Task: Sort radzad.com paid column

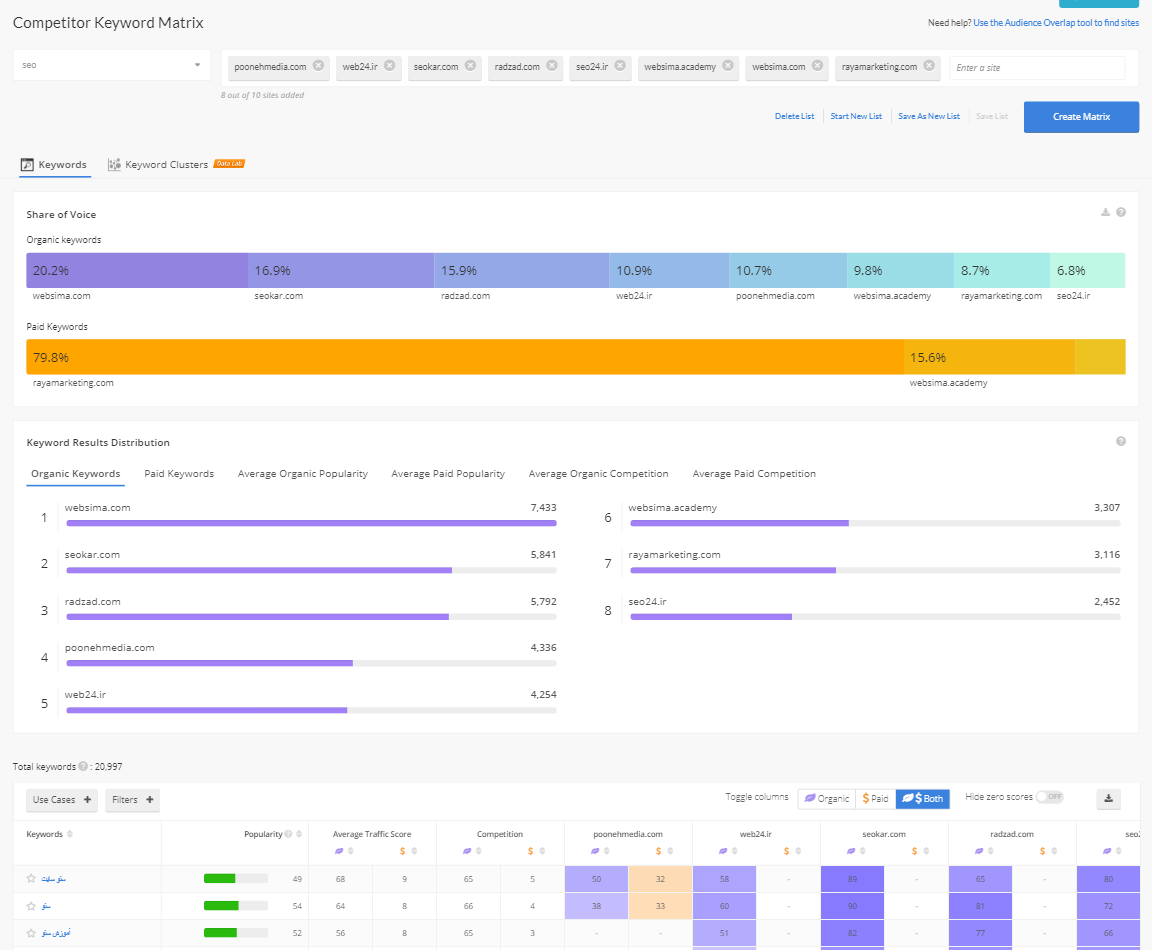Action: click(1054, 851)
